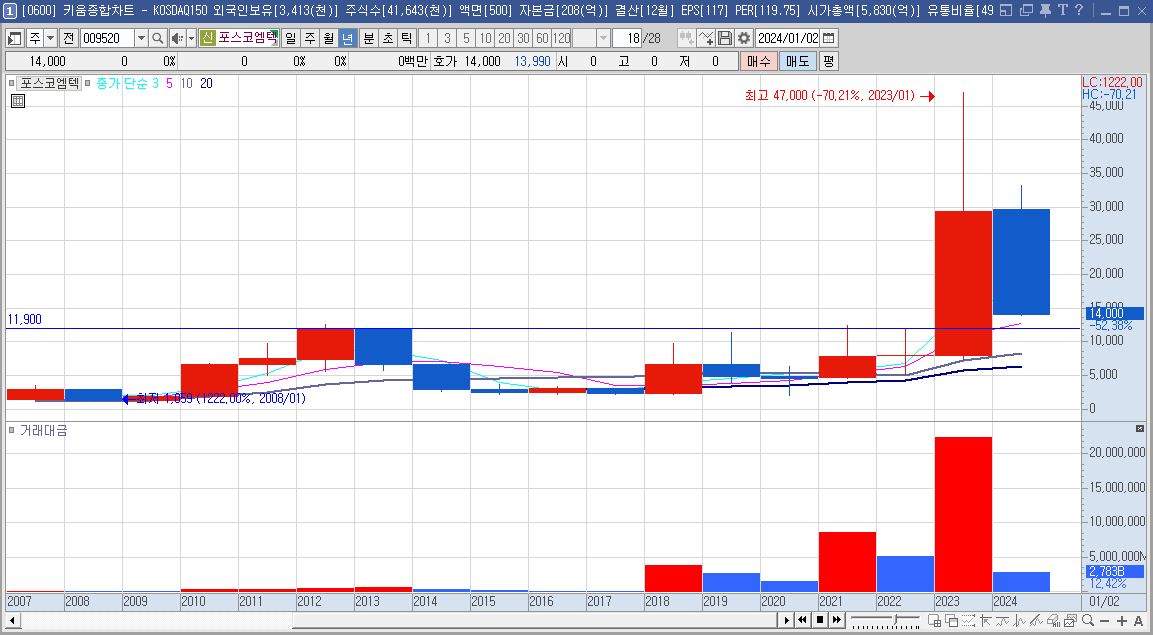Open custom interval dropdown
This screenshot has height=635, width=1153.
pyautogui.click(x=603, y=38)
